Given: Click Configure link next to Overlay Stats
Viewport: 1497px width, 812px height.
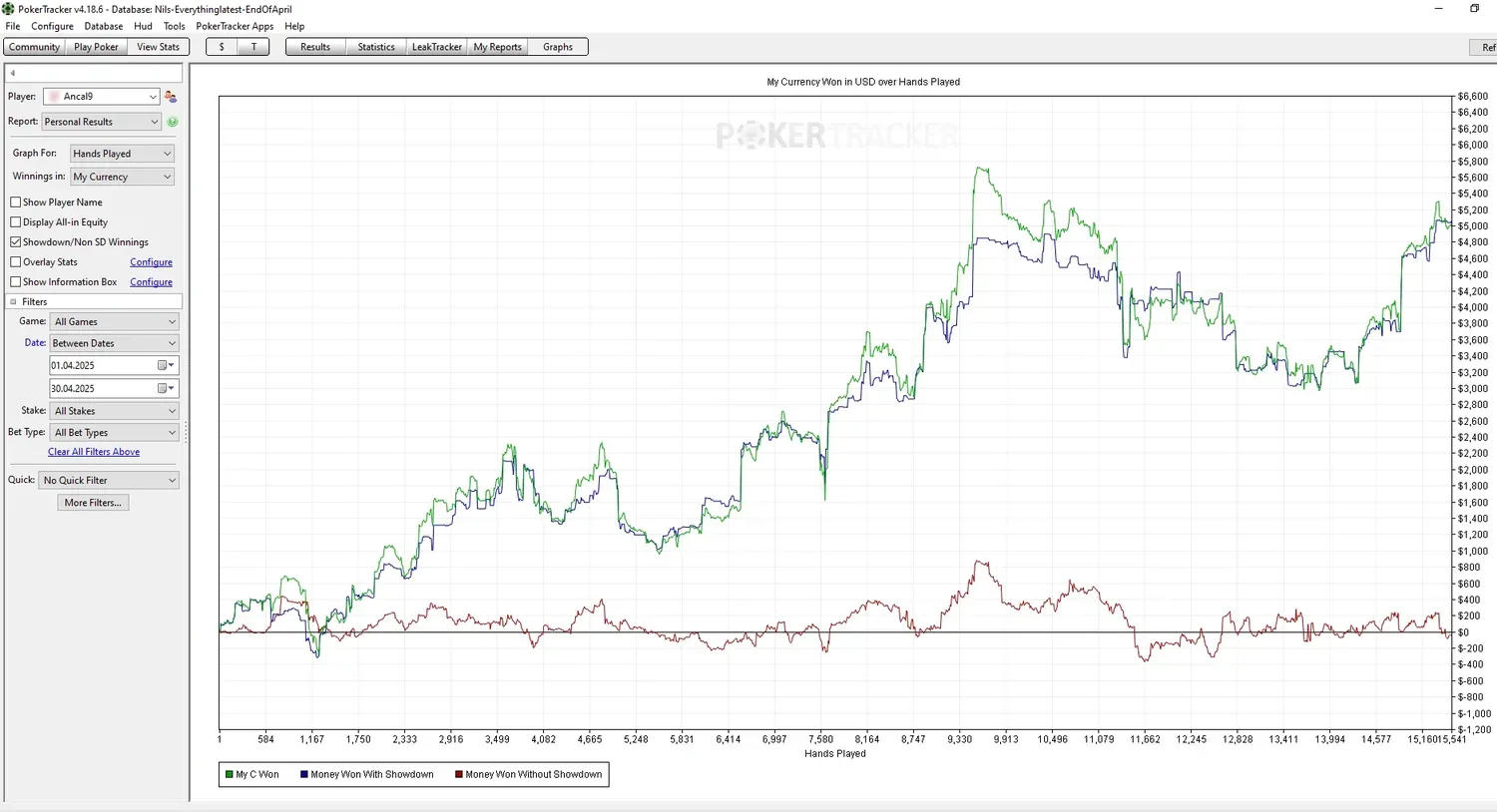Looking at the screenshot, I should (151, 262).
